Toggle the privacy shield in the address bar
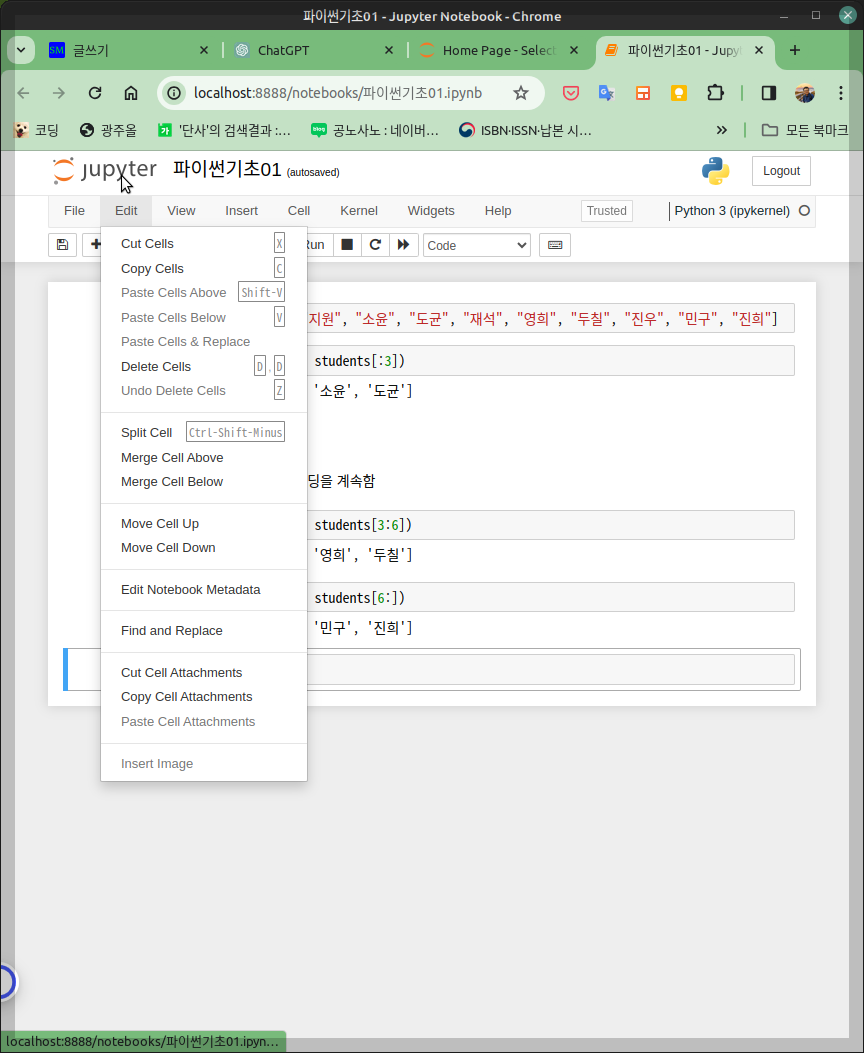This screenshot has width=864, height=1053. point(571,92)
